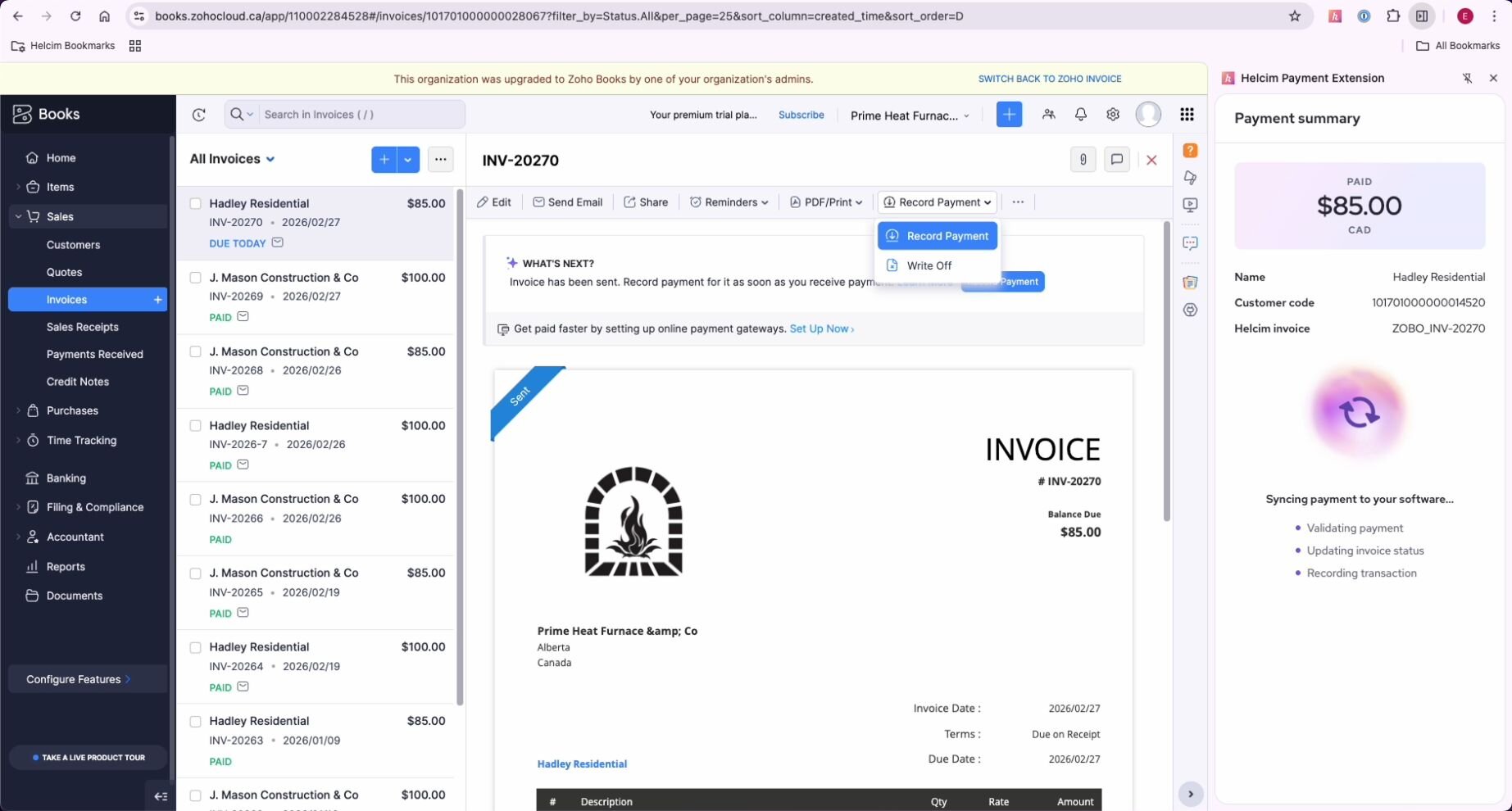Click the recent activity refresh icon
This screenshot has height=811, width=1512.
point(198,115)
